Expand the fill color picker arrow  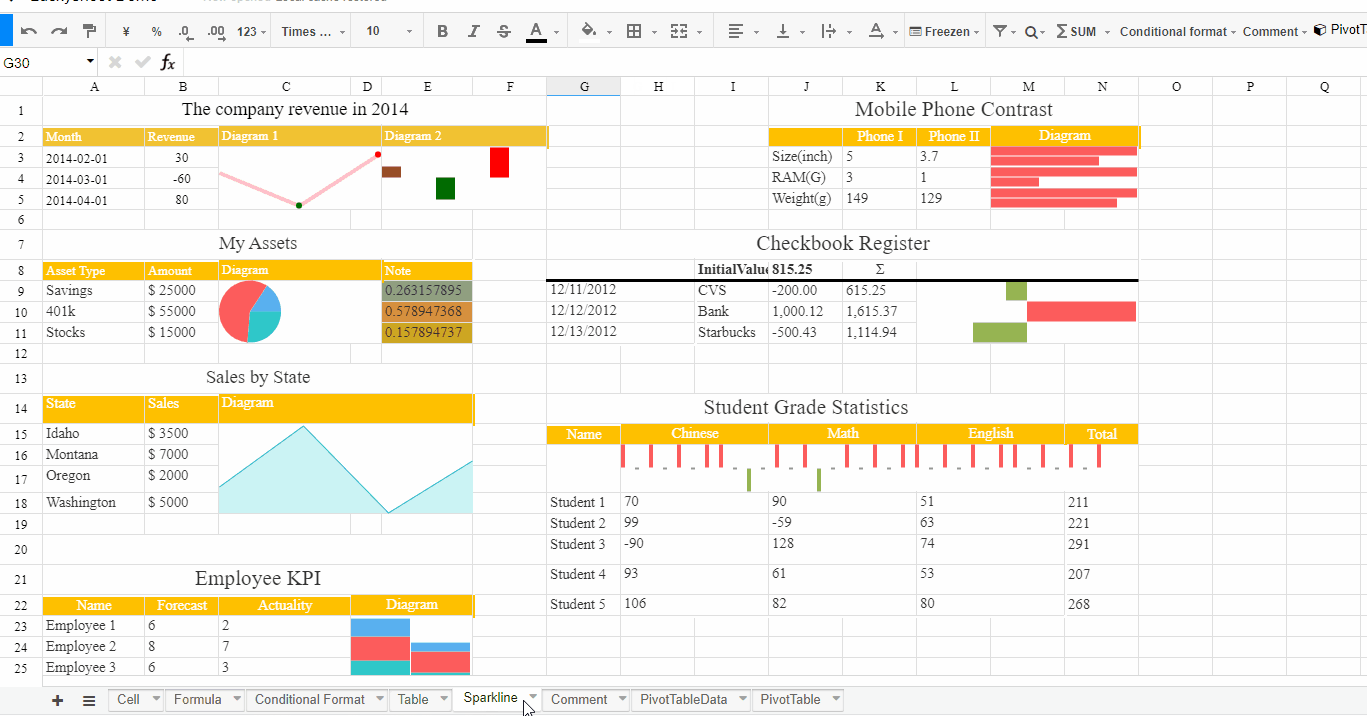coord(609,32)
